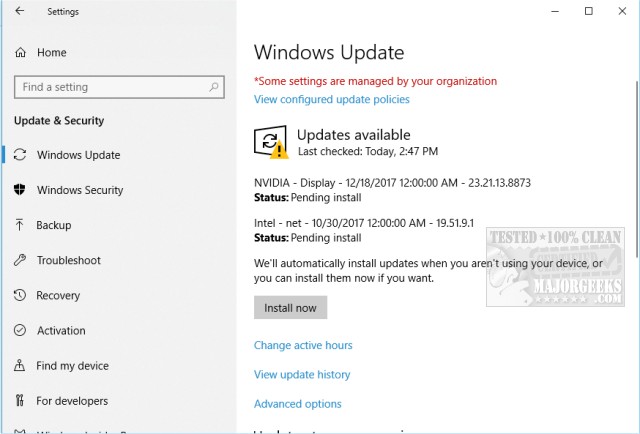Go back using the back arrow
Screen dimensions: 640x434
point(20,11)
